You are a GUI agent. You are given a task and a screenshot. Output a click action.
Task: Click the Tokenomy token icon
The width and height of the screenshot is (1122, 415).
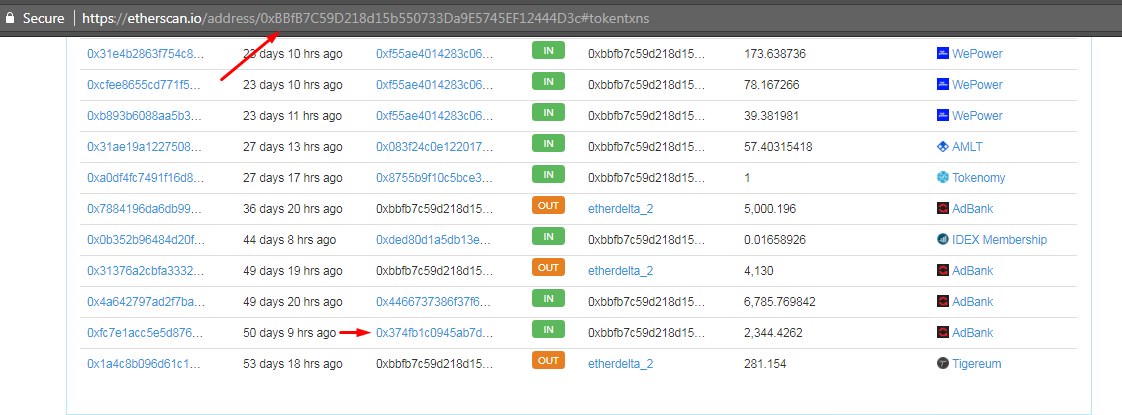[942, 177]
